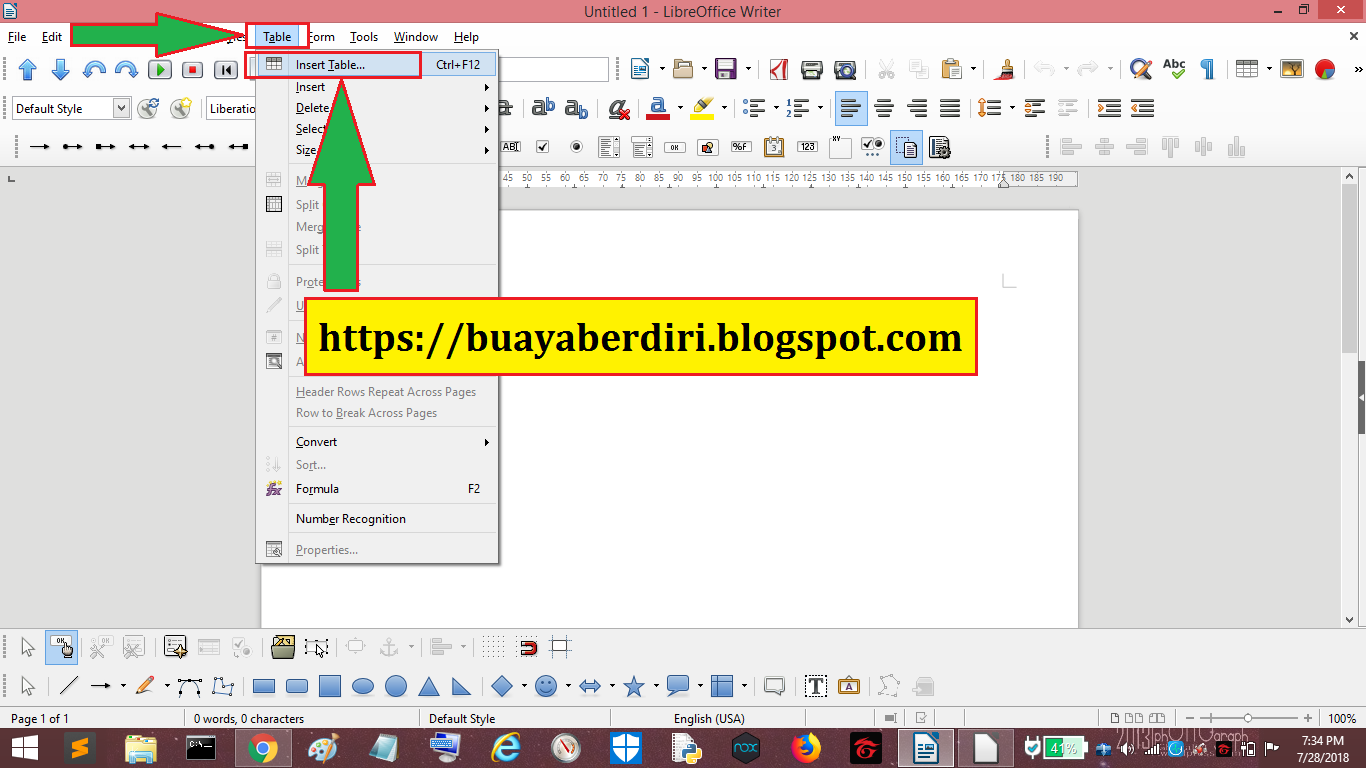Open Find & Replace icon

[x=1141, y=69]
